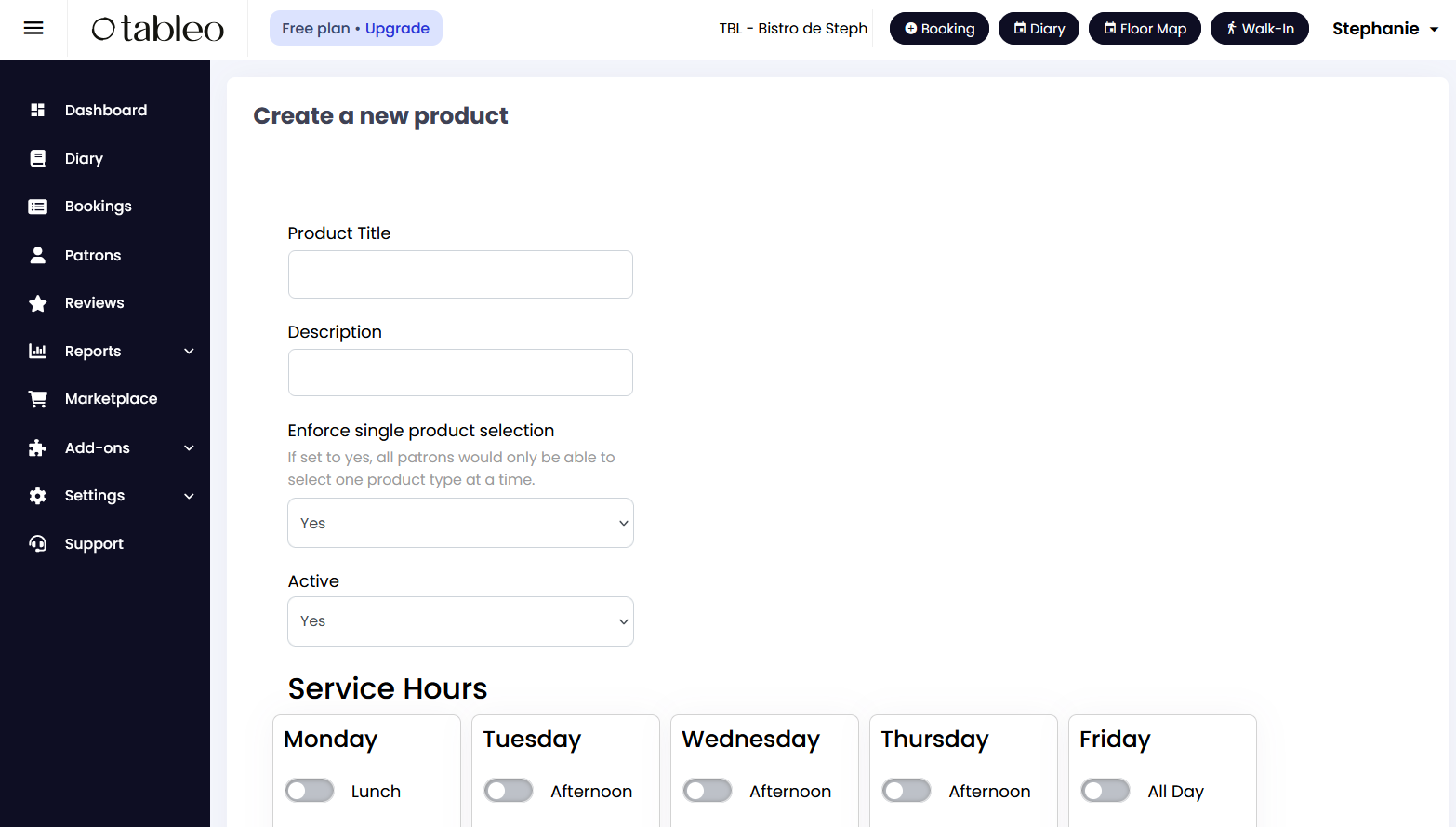Click the Upgrade link

[x=397, y=29]
